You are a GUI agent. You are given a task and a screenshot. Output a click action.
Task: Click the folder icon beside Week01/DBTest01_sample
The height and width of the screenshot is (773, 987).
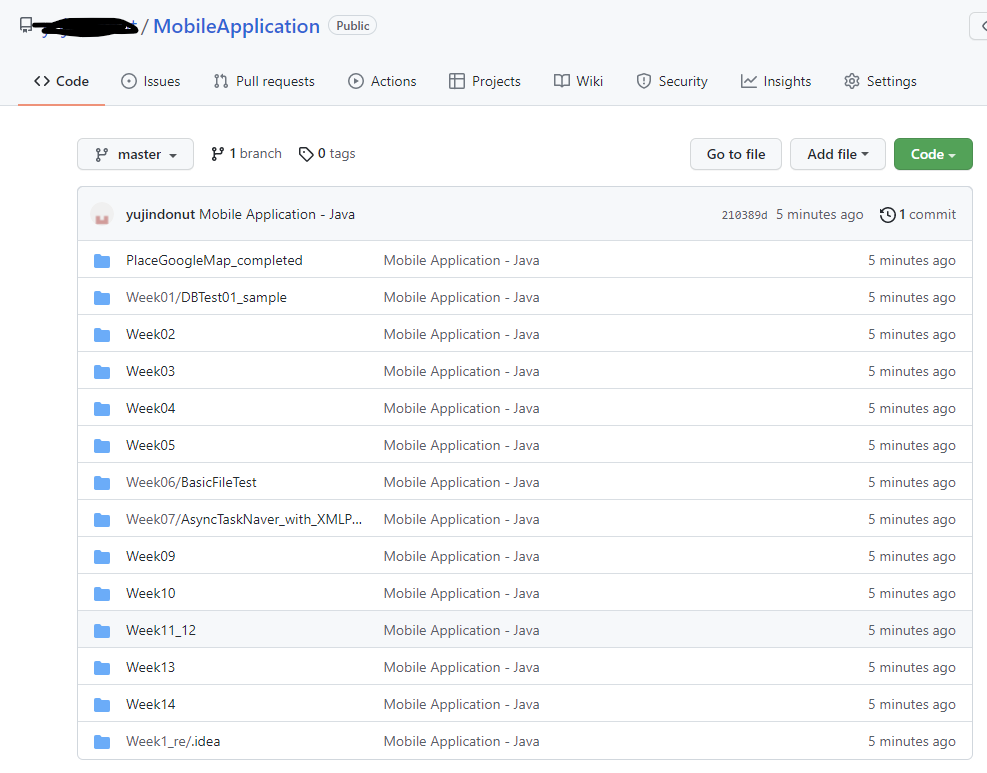[102, 298]
